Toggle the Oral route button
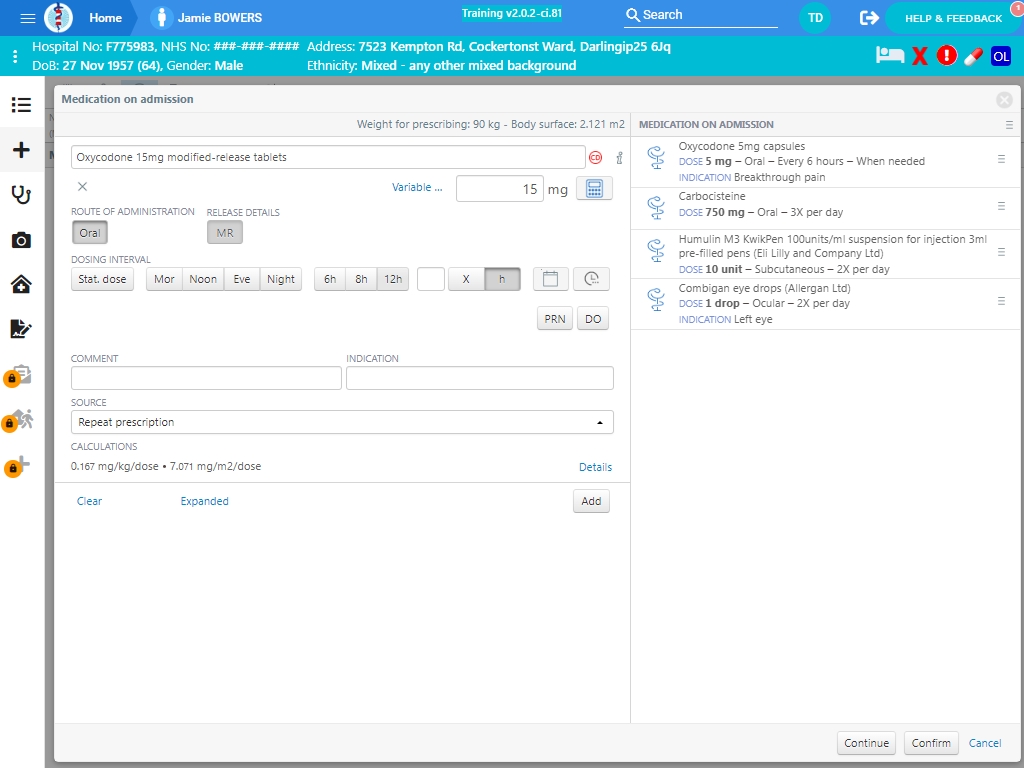This screenshot has width=1024, height=768. tap(90, 232)
